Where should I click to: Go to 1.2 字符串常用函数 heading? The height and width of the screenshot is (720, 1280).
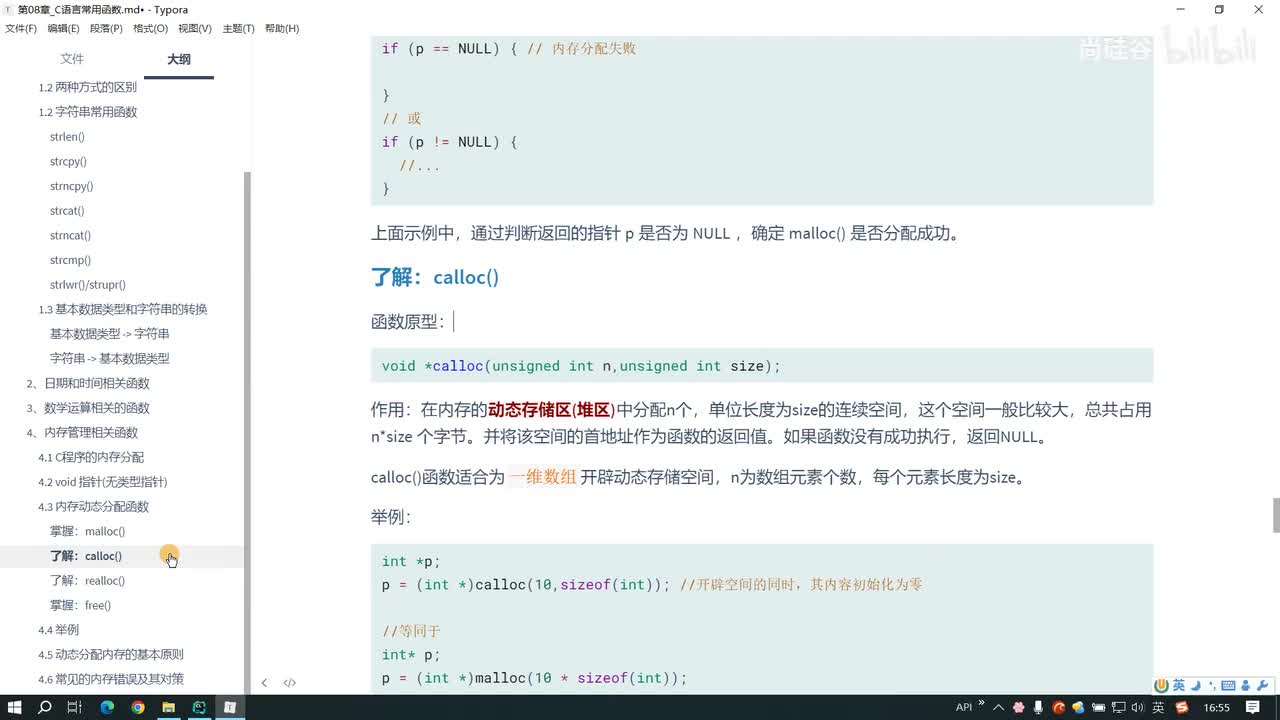(x=88, y=112)
